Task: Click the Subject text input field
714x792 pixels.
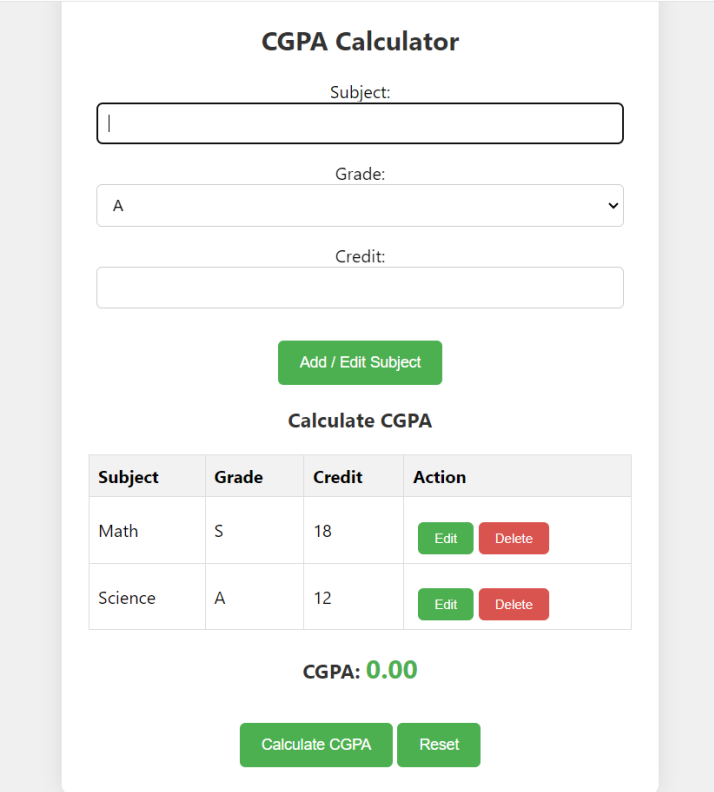Action: [360, 123]
